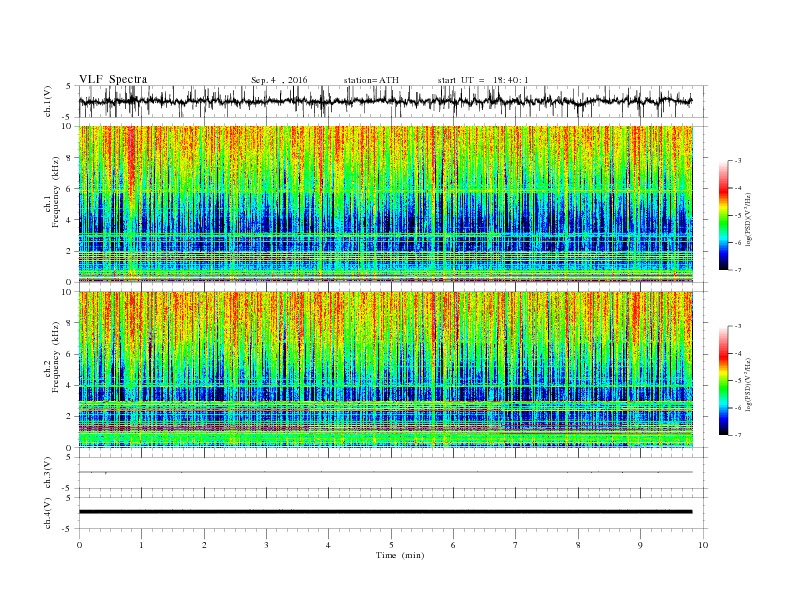Click the ch.1 voltage waveform trace

point(385,101)
